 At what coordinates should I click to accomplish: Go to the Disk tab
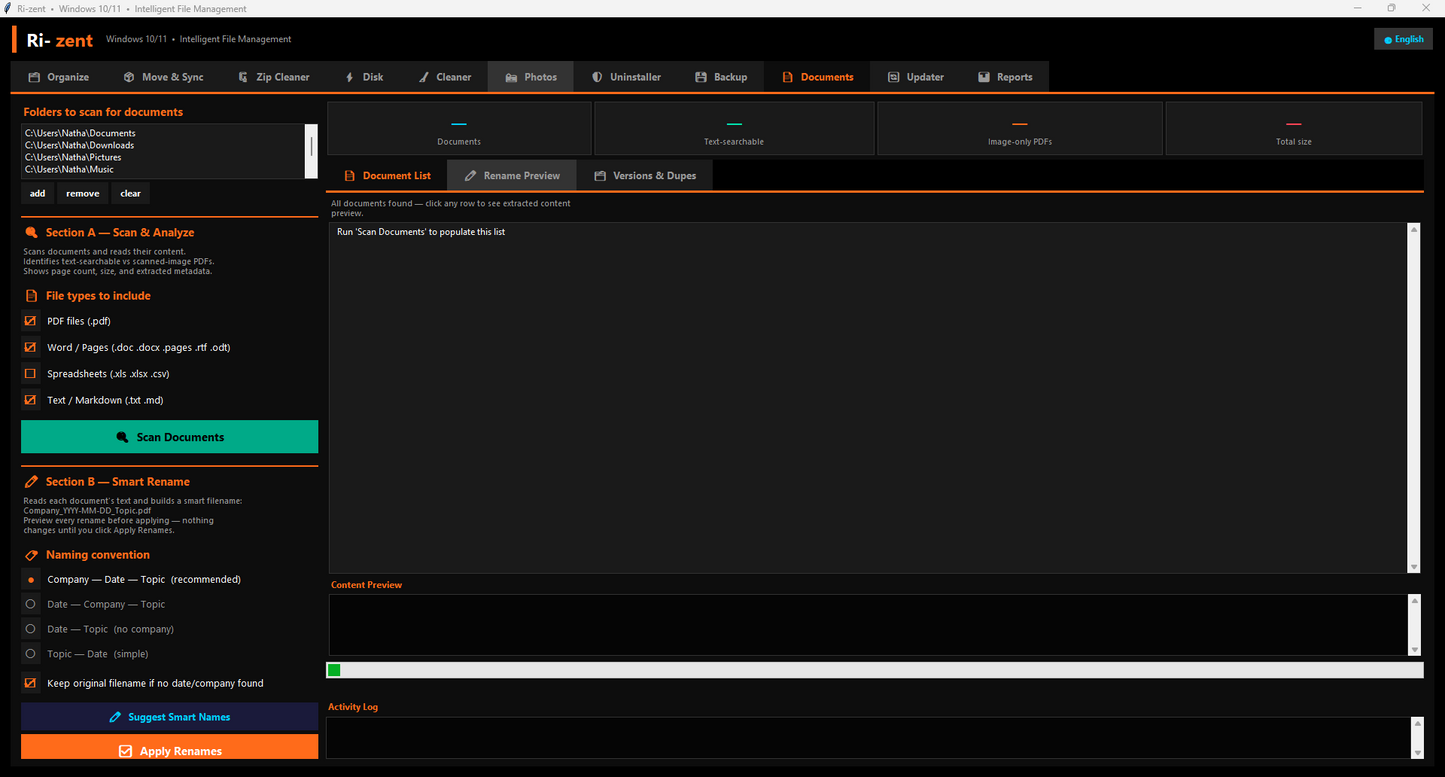(x=364, y=77)
